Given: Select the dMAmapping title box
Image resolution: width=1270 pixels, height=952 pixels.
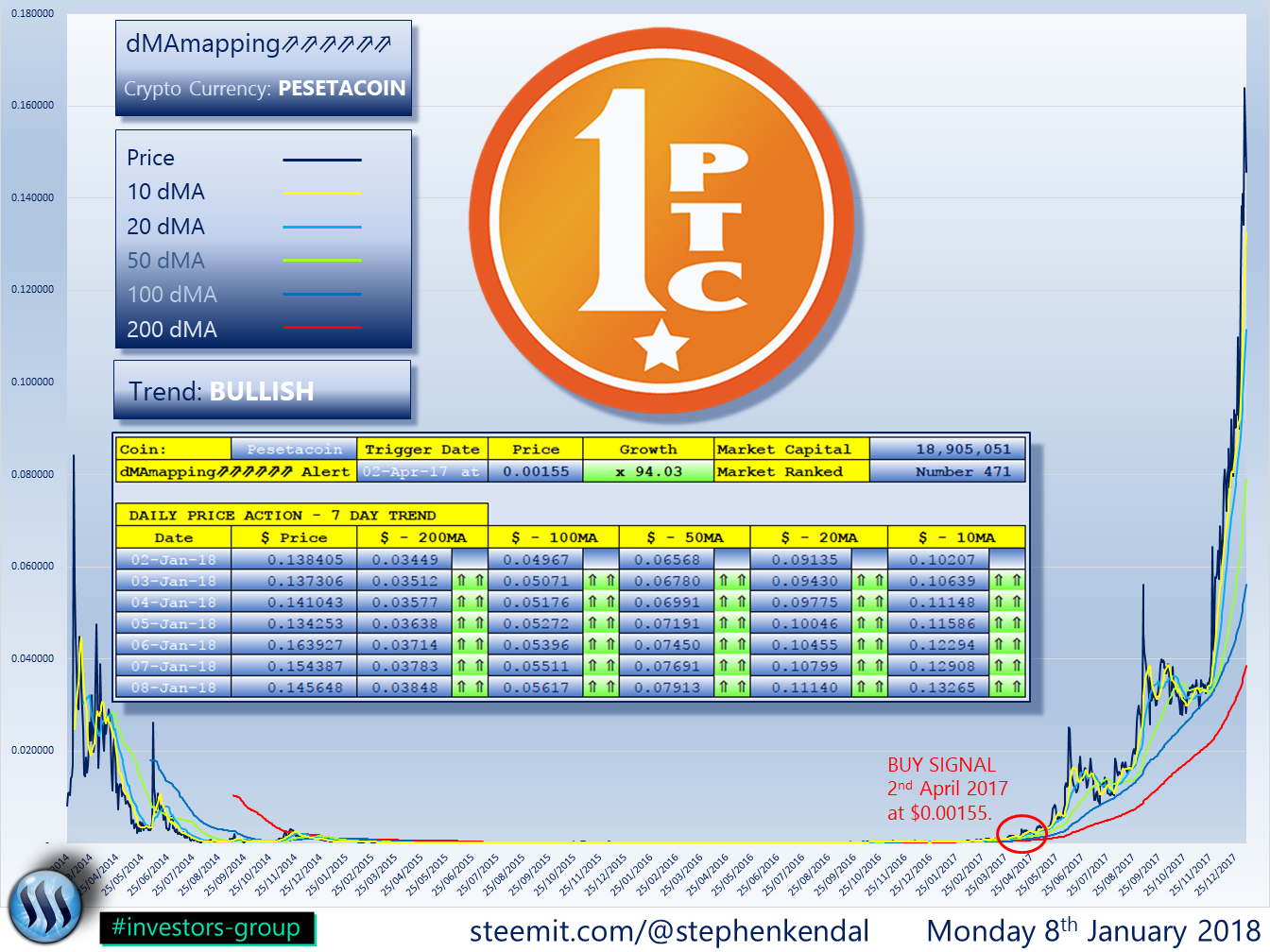Looking at the screenshot, I should coord(264,68).
